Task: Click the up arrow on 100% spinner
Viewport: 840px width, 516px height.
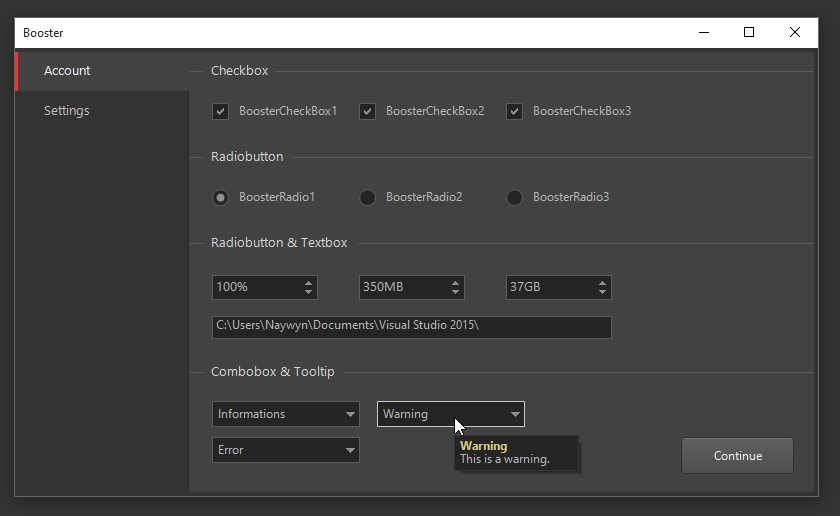Action: [x=309, y=282]
